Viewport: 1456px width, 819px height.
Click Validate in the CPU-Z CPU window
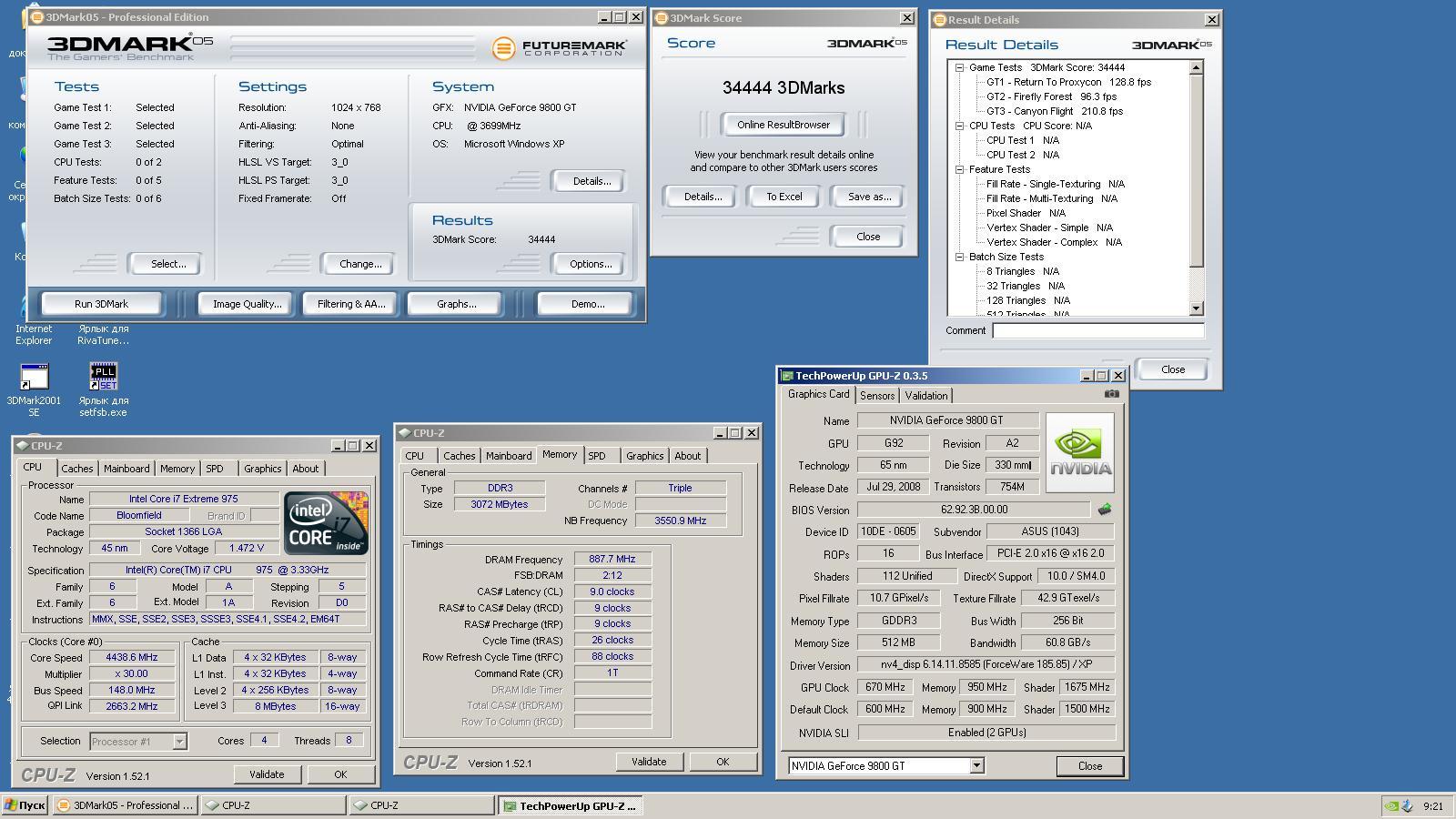[267, 774]
